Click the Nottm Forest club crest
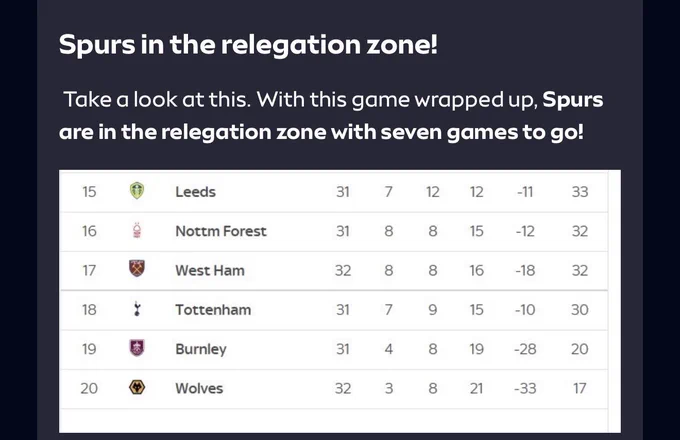Viewport: 680px width, 440px height. point(137,231)
